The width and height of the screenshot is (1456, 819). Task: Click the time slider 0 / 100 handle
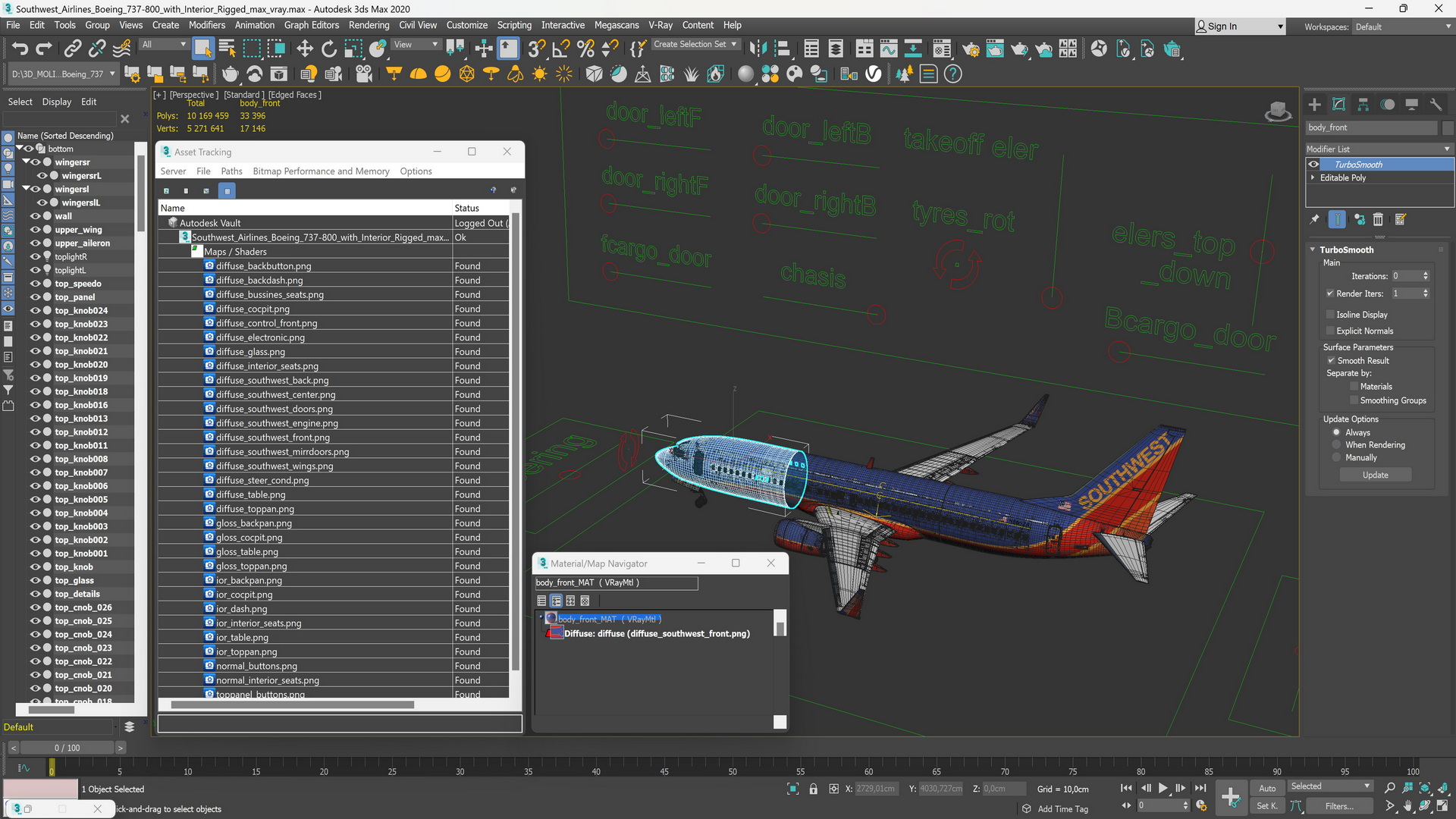tap(67, 748)
